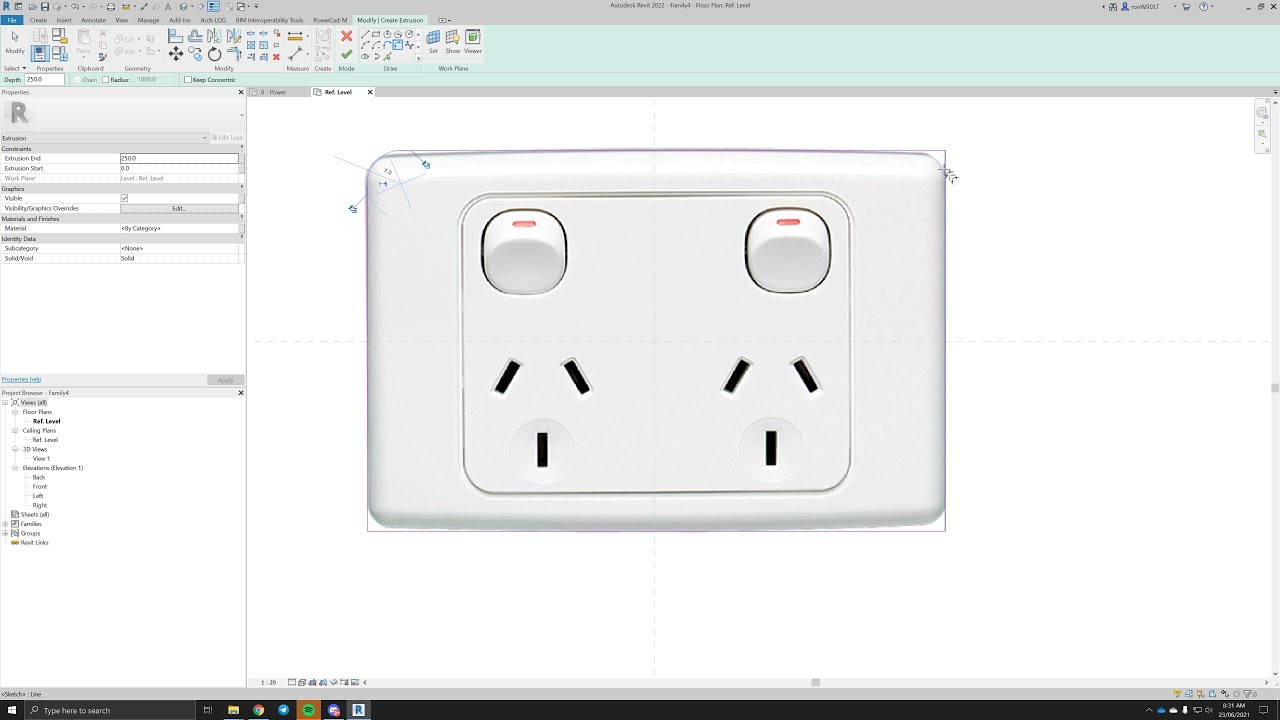Select the Move tool

[175, 54]
